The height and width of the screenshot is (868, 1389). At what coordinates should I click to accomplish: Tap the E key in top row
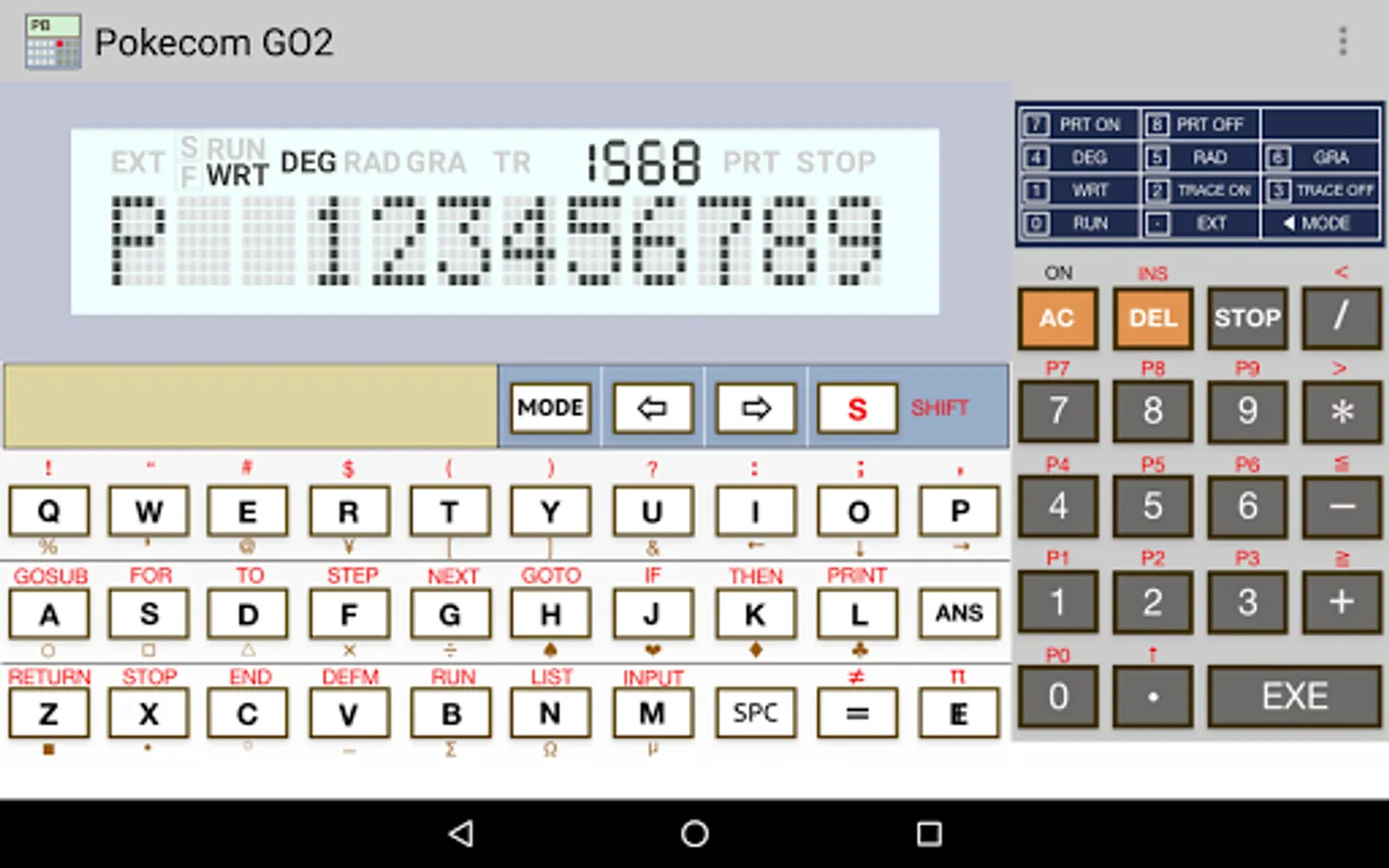pos(248,511)
